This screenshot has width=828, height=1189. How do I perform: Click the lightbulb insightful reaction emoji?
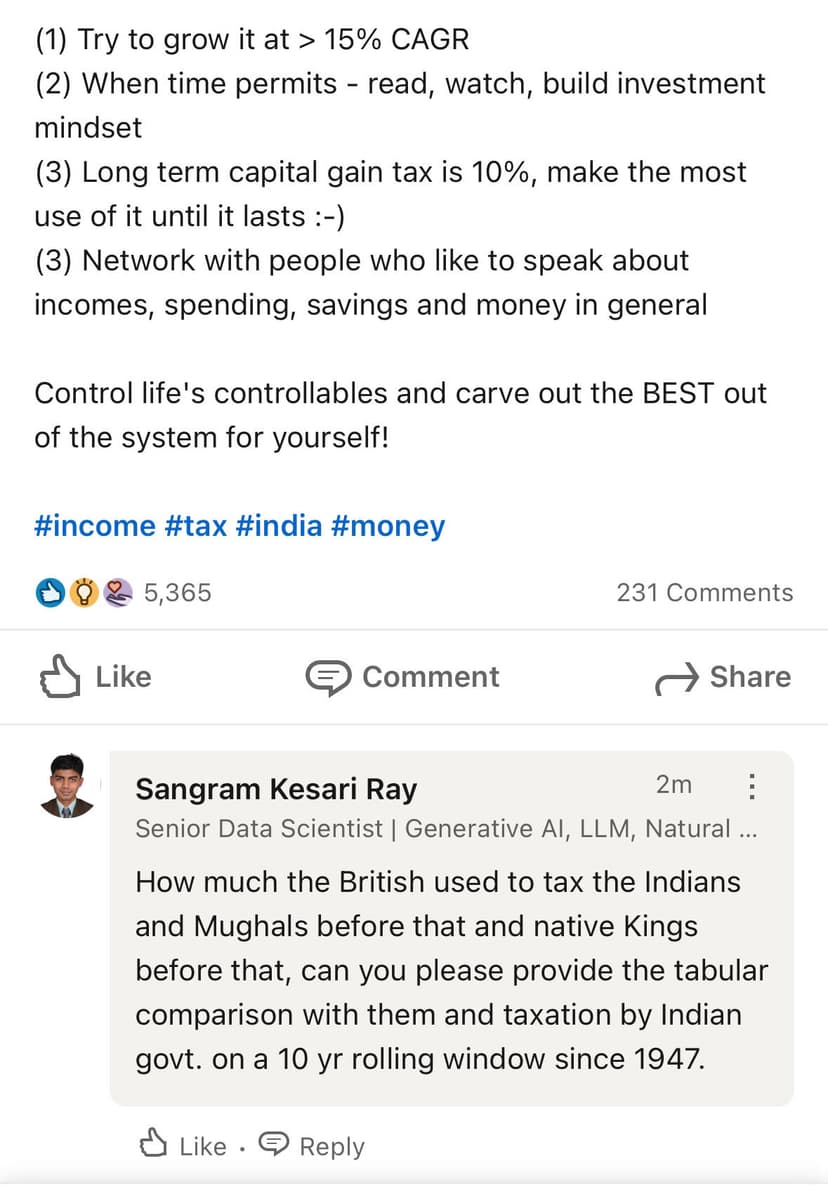84,593
